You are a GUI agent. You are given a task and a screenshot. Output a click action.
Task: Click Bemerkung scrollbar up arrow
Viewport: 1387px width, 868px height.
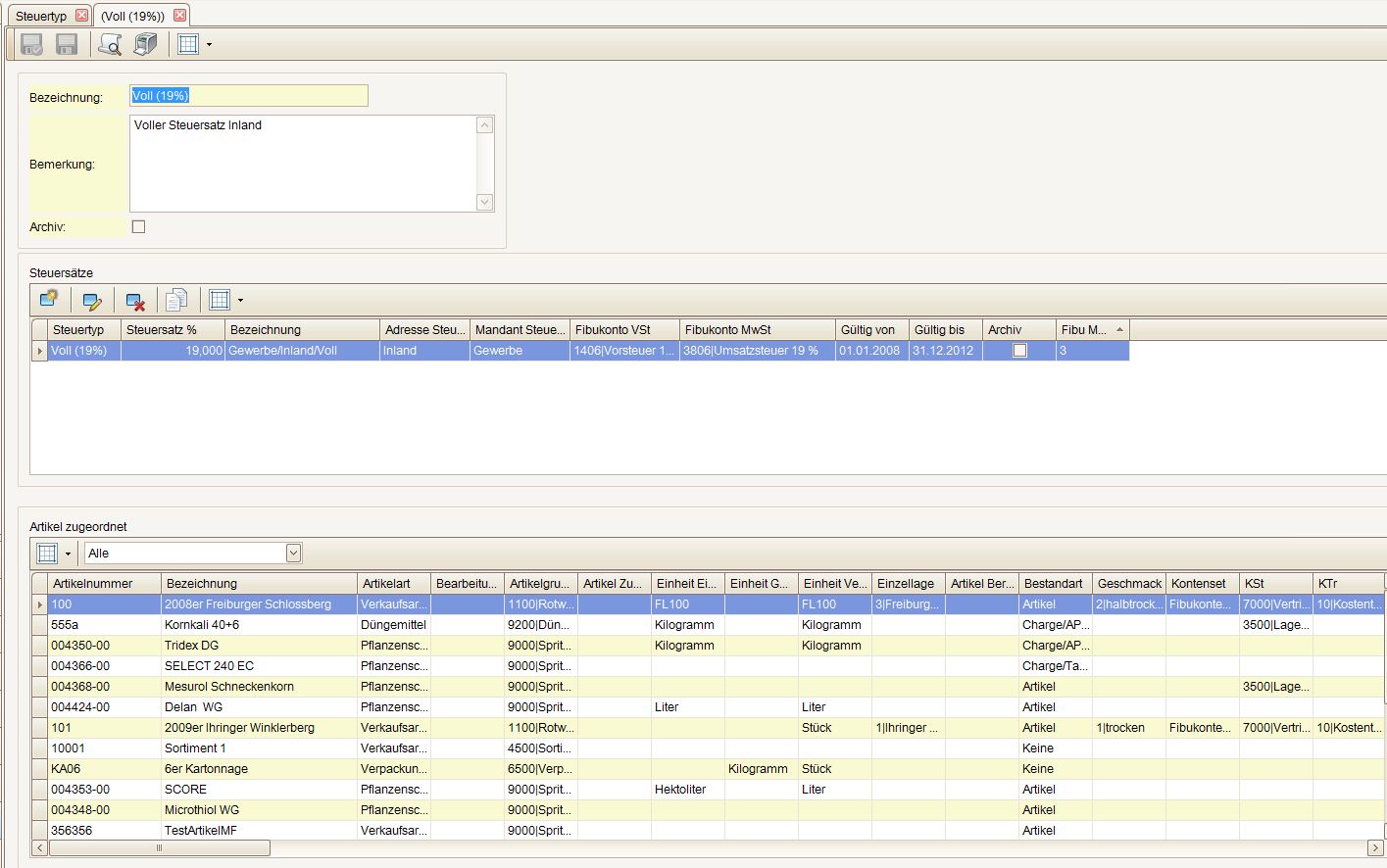[484, 124]
